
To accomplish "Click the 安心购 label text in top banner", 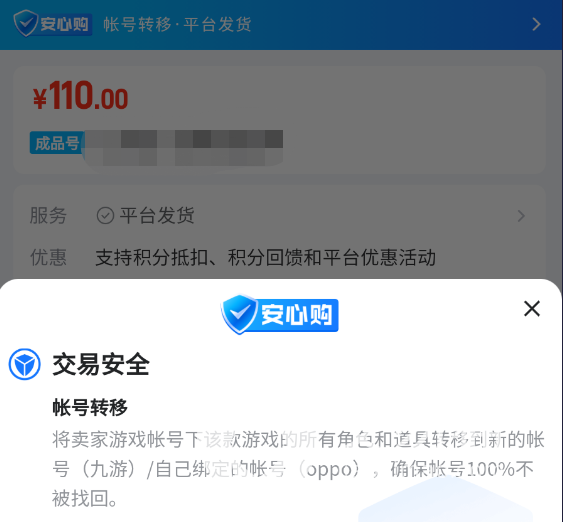I will [65, 24].
